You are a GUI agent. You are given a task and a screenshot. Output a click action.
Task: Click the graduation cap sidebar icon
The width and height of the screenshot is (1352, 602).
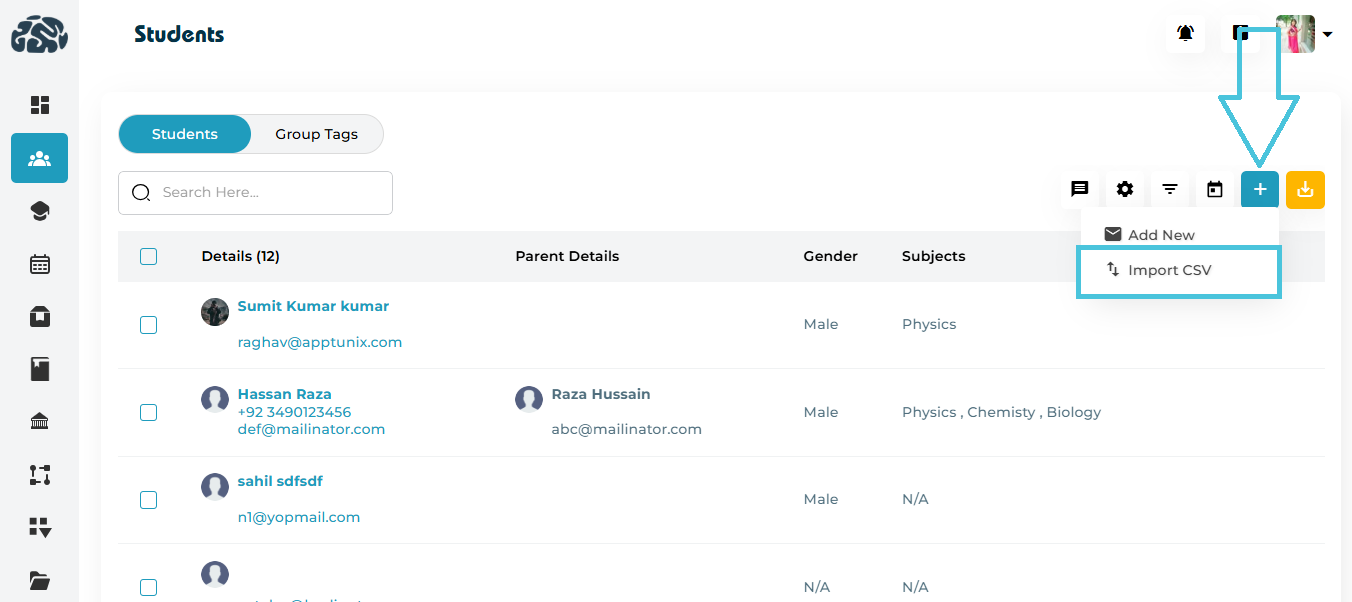tap(39, 211)
